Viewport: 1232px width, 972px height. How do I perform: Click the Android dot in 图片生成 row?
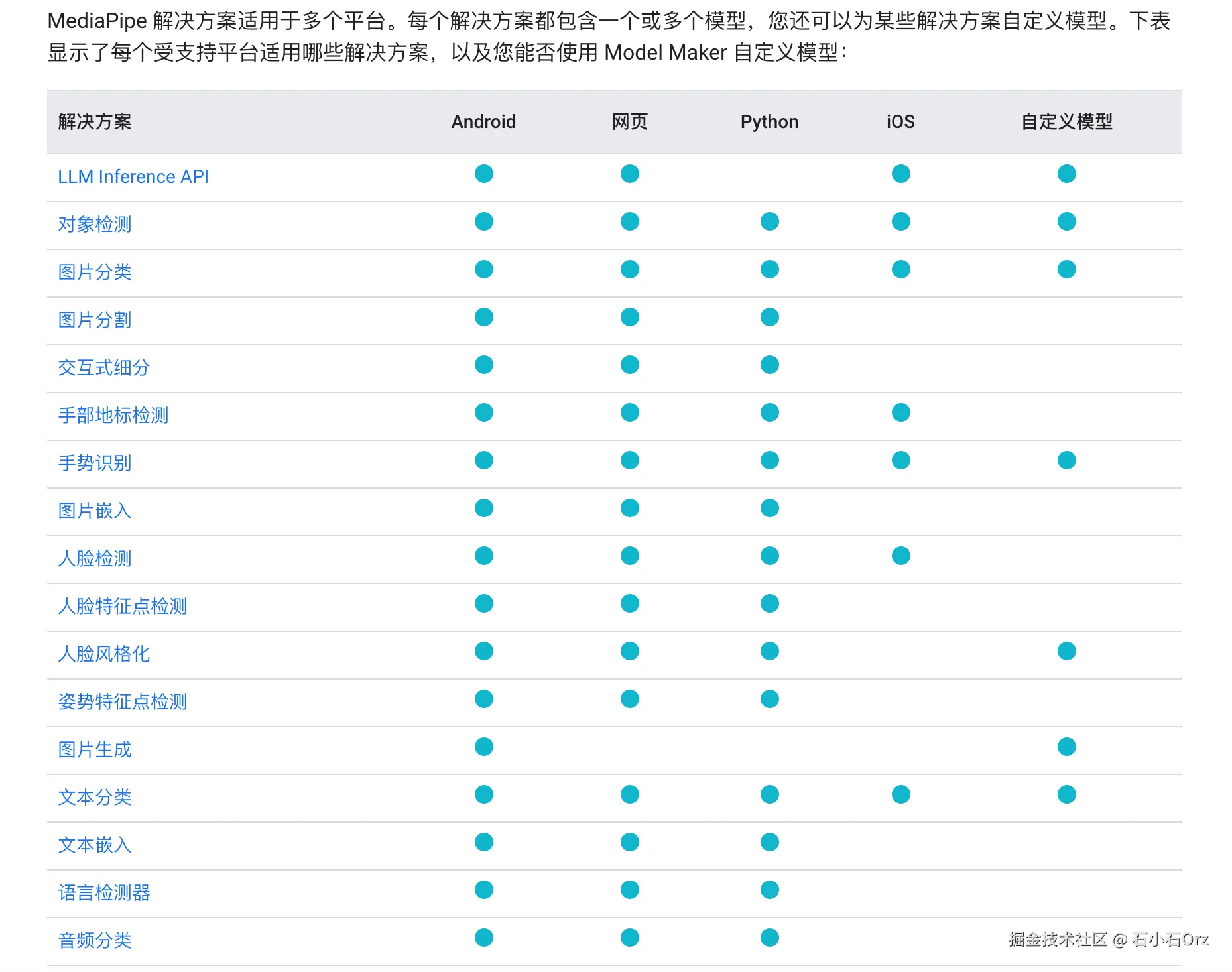click(484, 747)
